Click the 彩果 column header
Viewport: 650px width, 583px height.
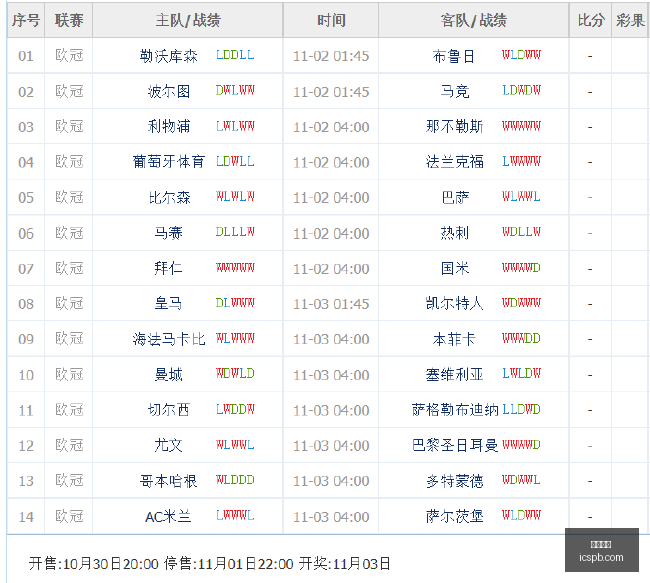630,20
